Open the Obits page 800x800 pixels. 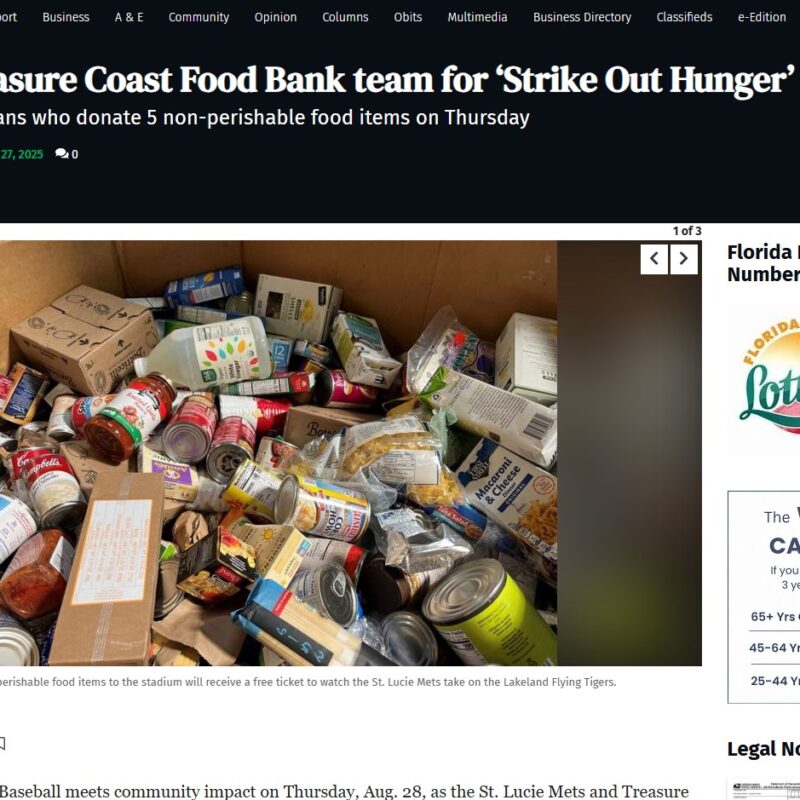pyautogui.click(x=408, y=17)
